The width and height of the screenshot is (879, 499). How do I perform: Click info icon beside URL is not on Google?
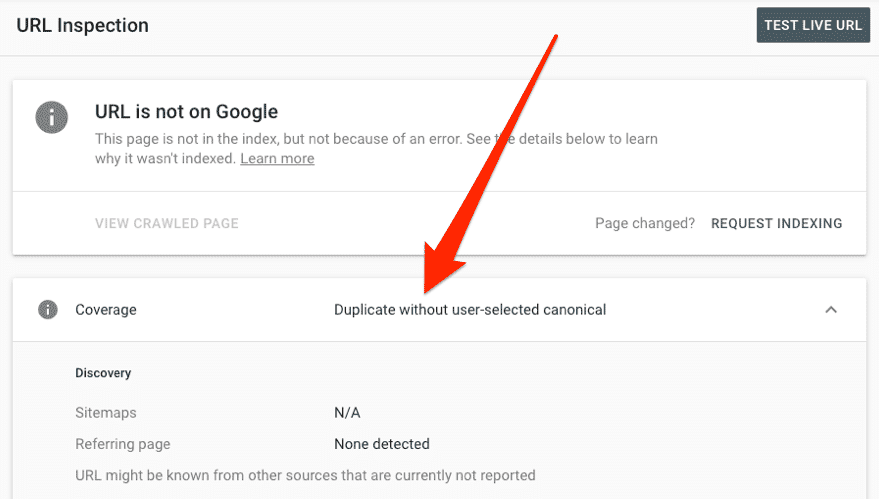click(x=51, y=118)
